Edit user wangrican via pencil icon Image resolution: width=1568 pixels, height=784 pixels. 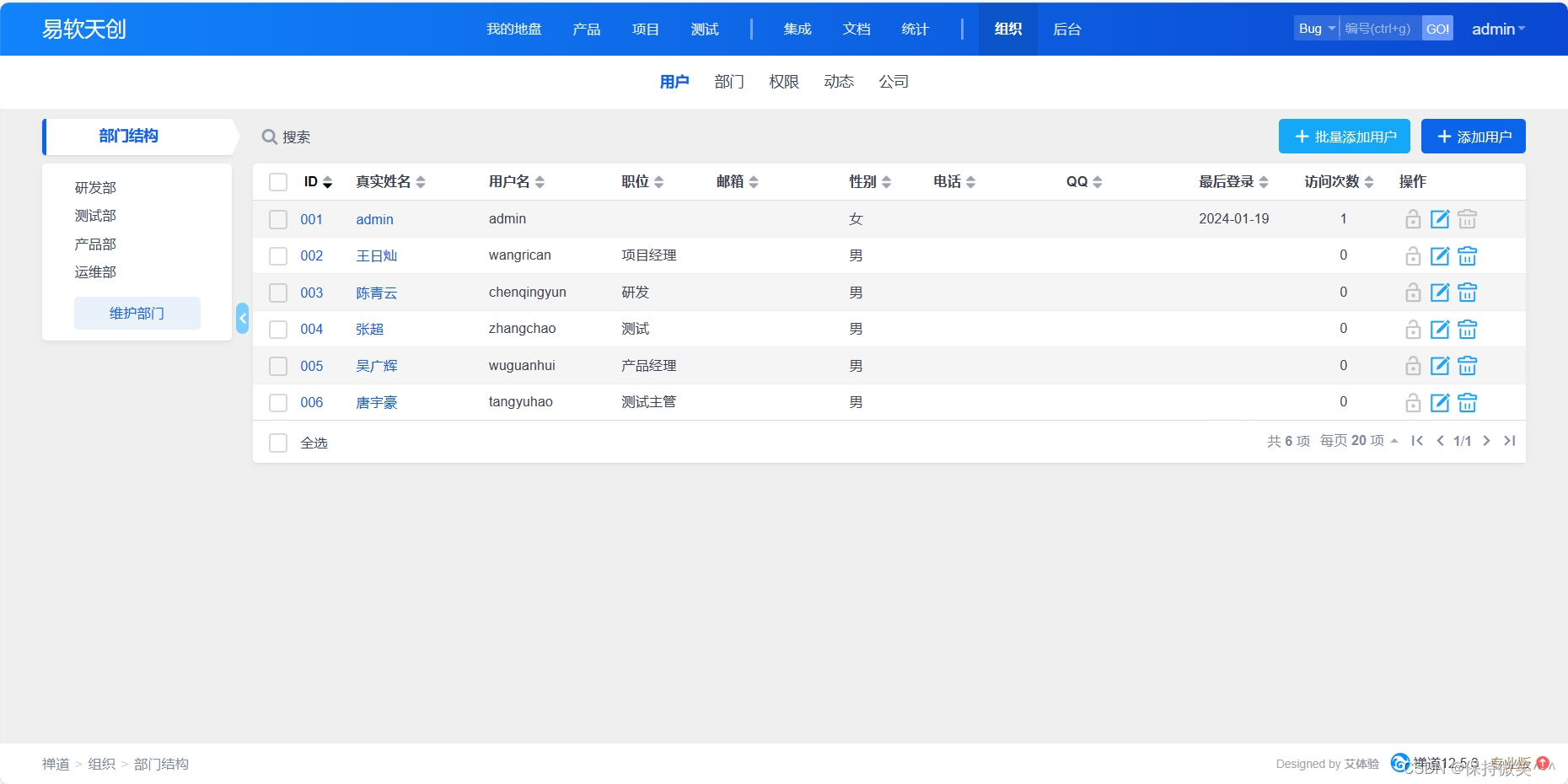point(1440,256)
